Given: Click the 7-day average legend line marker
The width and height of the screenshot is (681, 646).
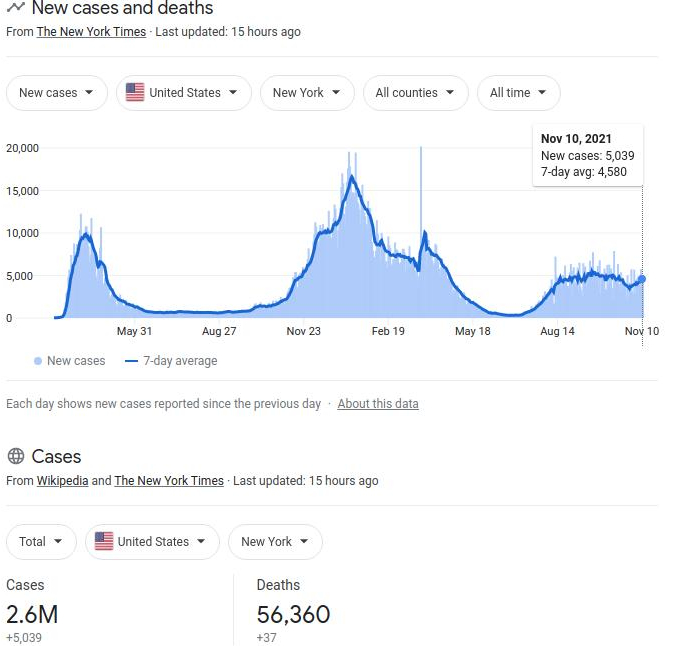Looking at the screenshot, I should click(131, 361).
